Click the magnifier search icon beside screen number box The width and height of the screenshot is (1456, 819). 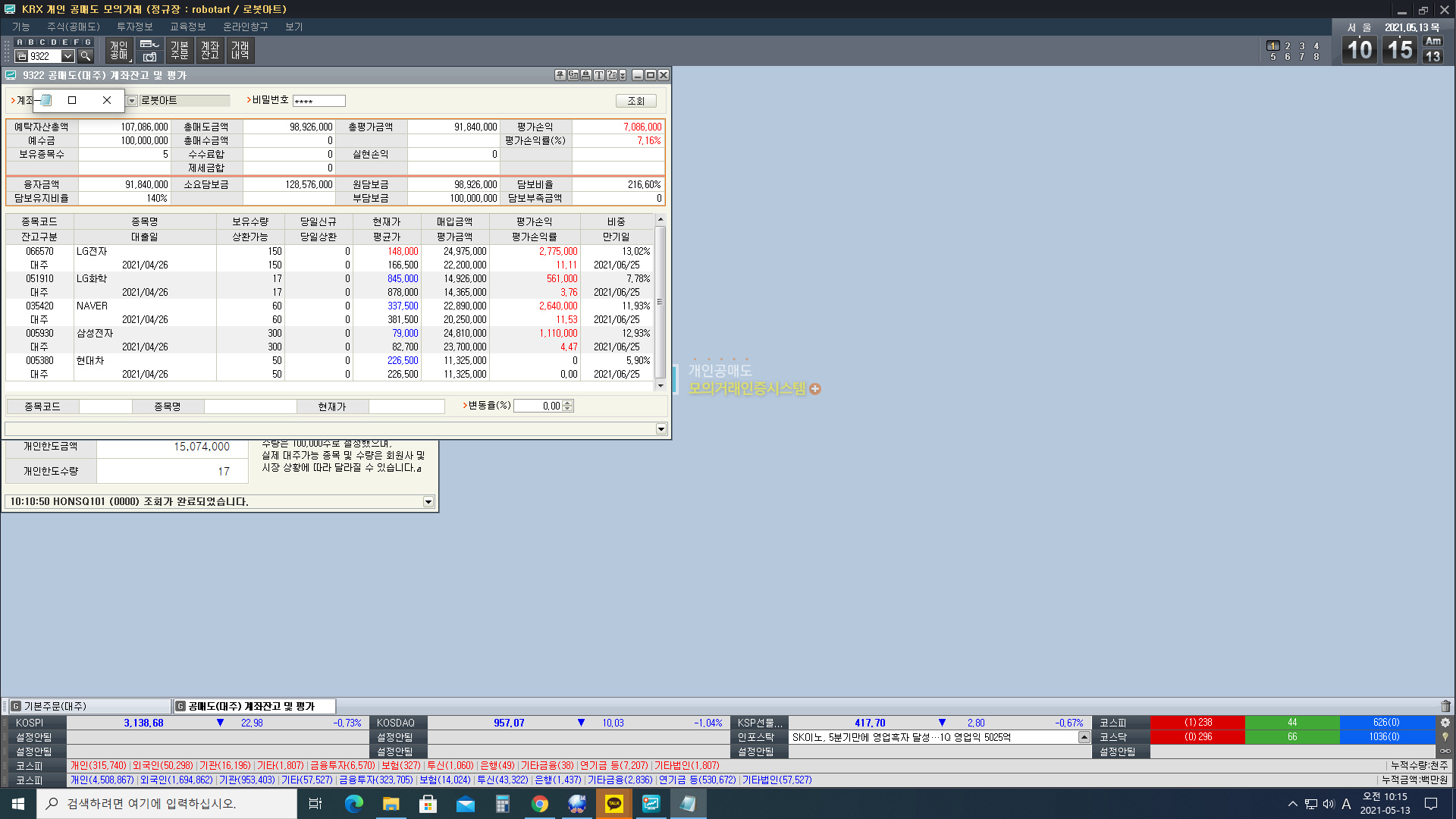pos(86,56)
